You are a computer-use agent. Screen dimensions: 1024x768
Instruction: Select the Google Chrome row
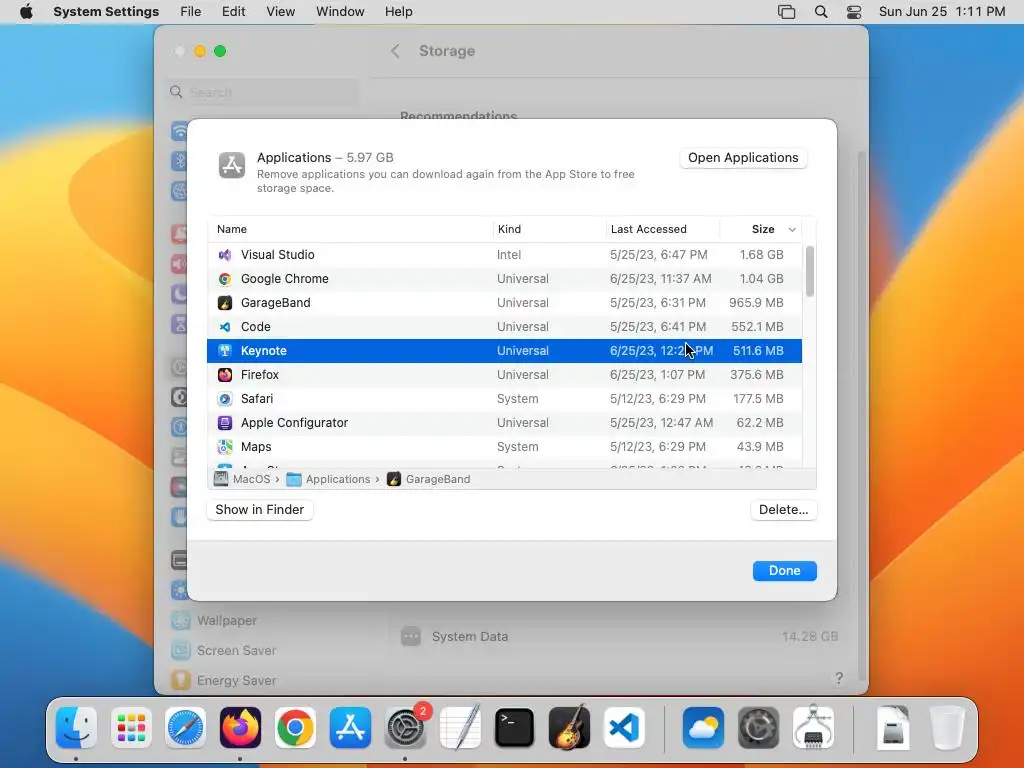[504, 279]
